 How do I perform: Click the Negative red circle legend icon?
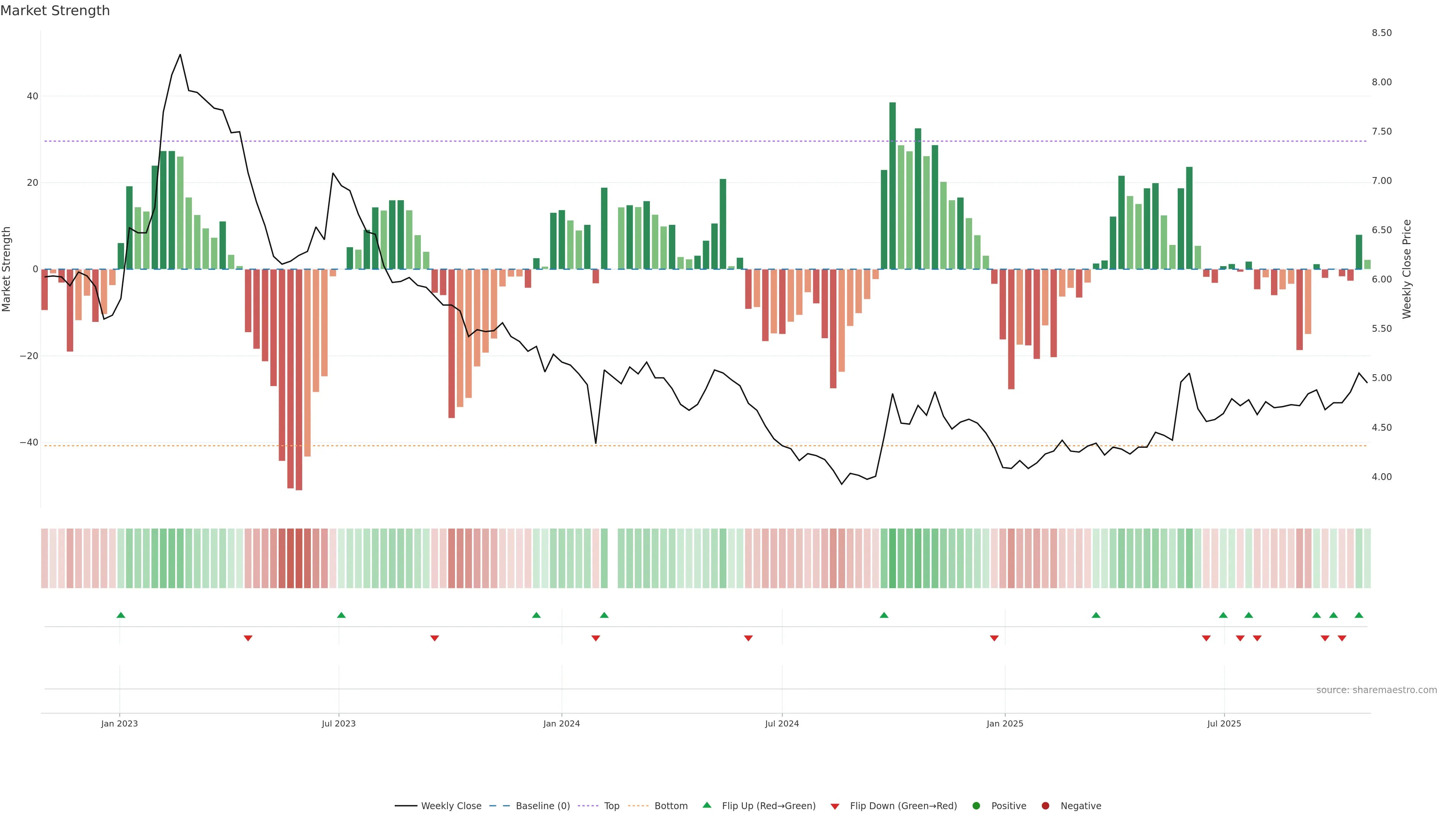(1045, 806)
